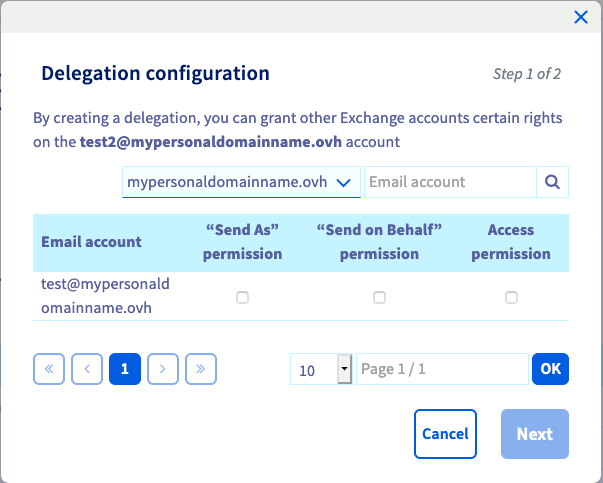Tick "Send on Behalf" permission checkbox
The height and width of the screenshot is (483, 603).
click(379, 297)
